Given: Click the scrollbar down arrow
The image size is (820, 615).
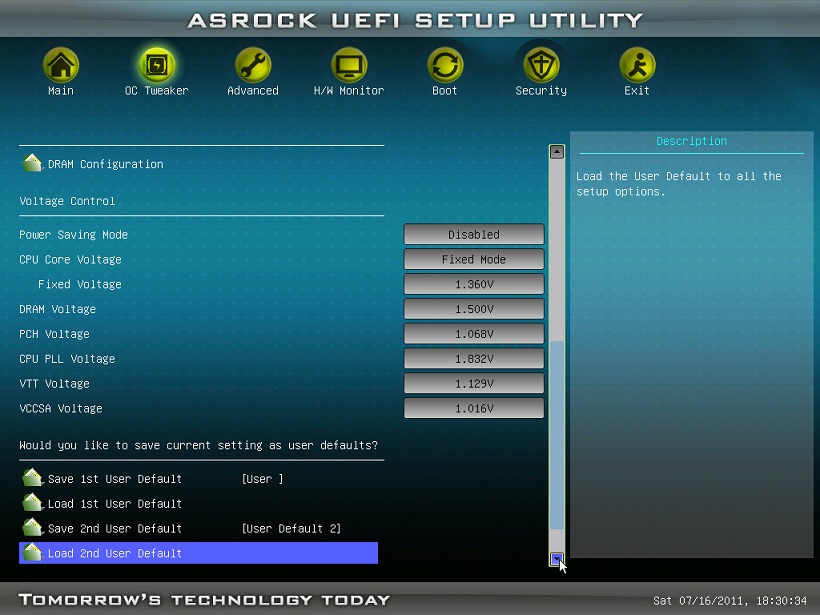Looking at the screenshot, I should pyautogui.click(x=557, y=559).
